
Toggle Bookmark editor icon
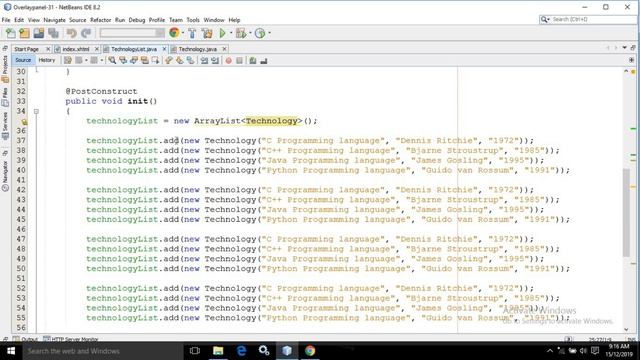click(191, 60)
